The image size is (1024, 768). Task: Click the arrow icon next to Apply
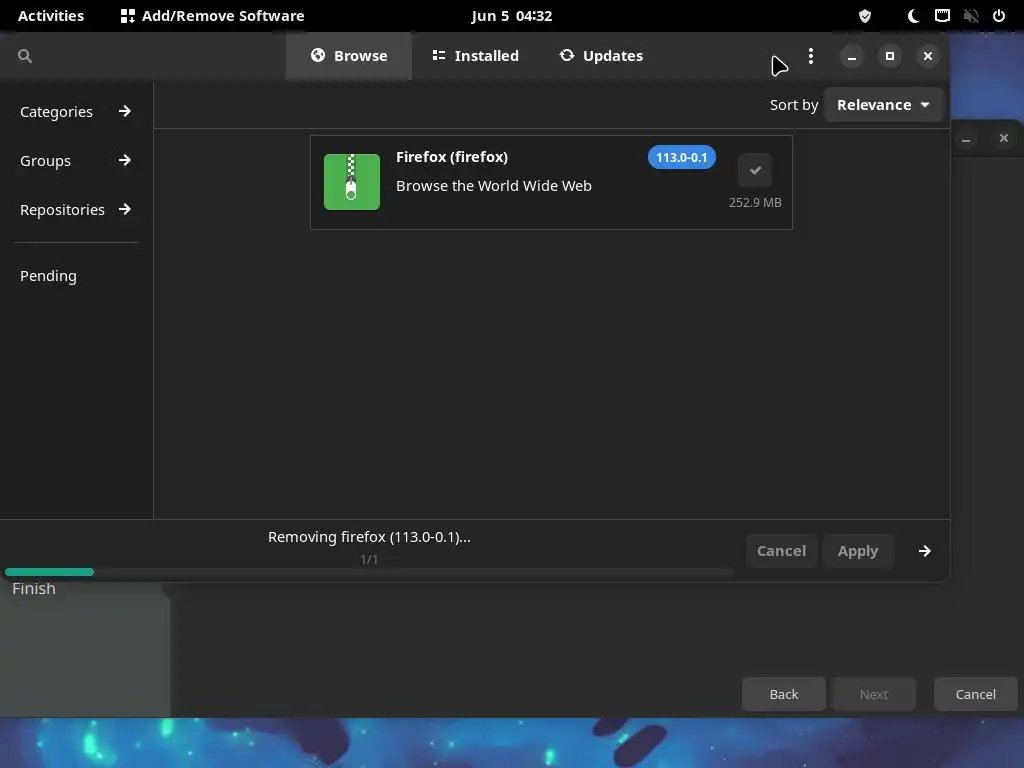[924, 551]
